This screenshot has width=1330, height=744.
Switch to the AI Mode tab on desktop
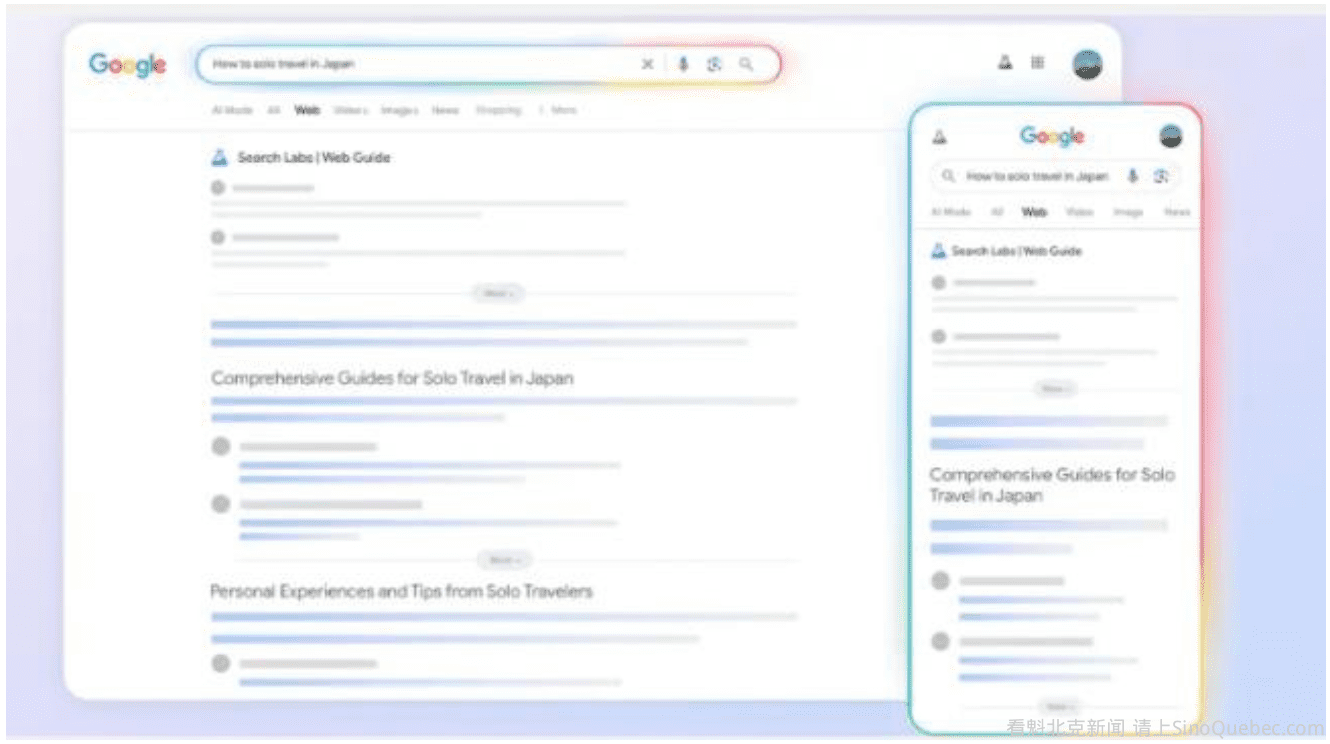pyautogui.click(x=232, y=110)
